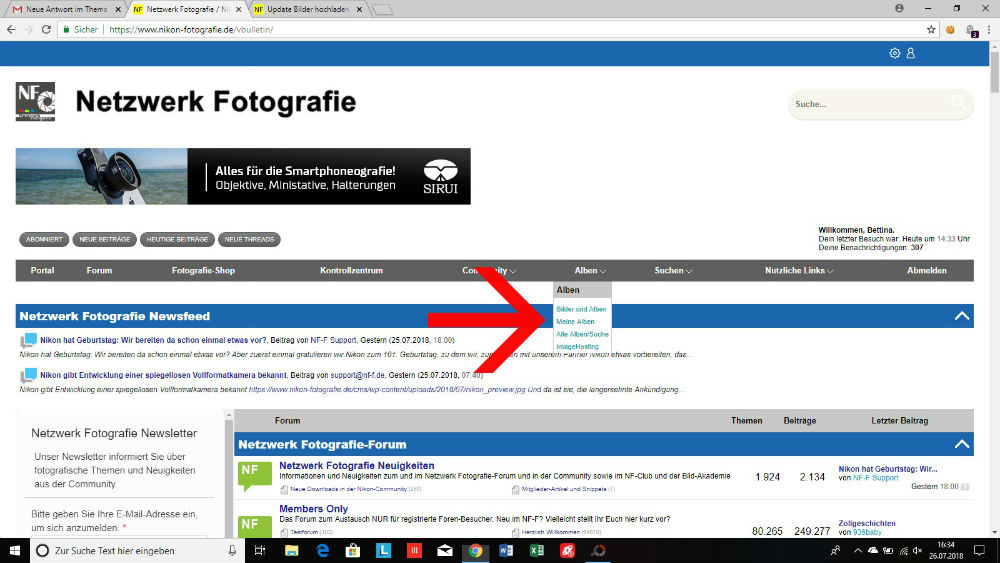The height and width of the screenshot is (563, 1000).
Task: Show hidden system tray icons
Action: tap(858, 550)
